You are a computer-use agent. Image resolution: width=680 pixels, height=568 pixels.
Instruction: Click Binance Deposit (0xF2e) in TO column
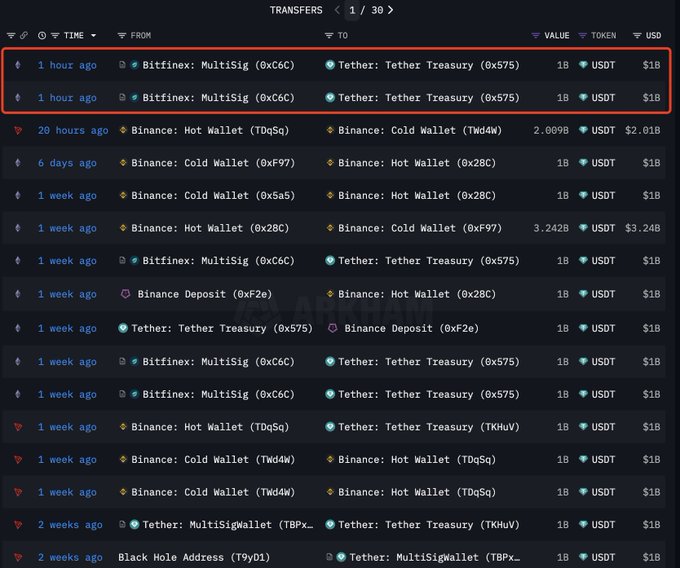tap(412, 328)
